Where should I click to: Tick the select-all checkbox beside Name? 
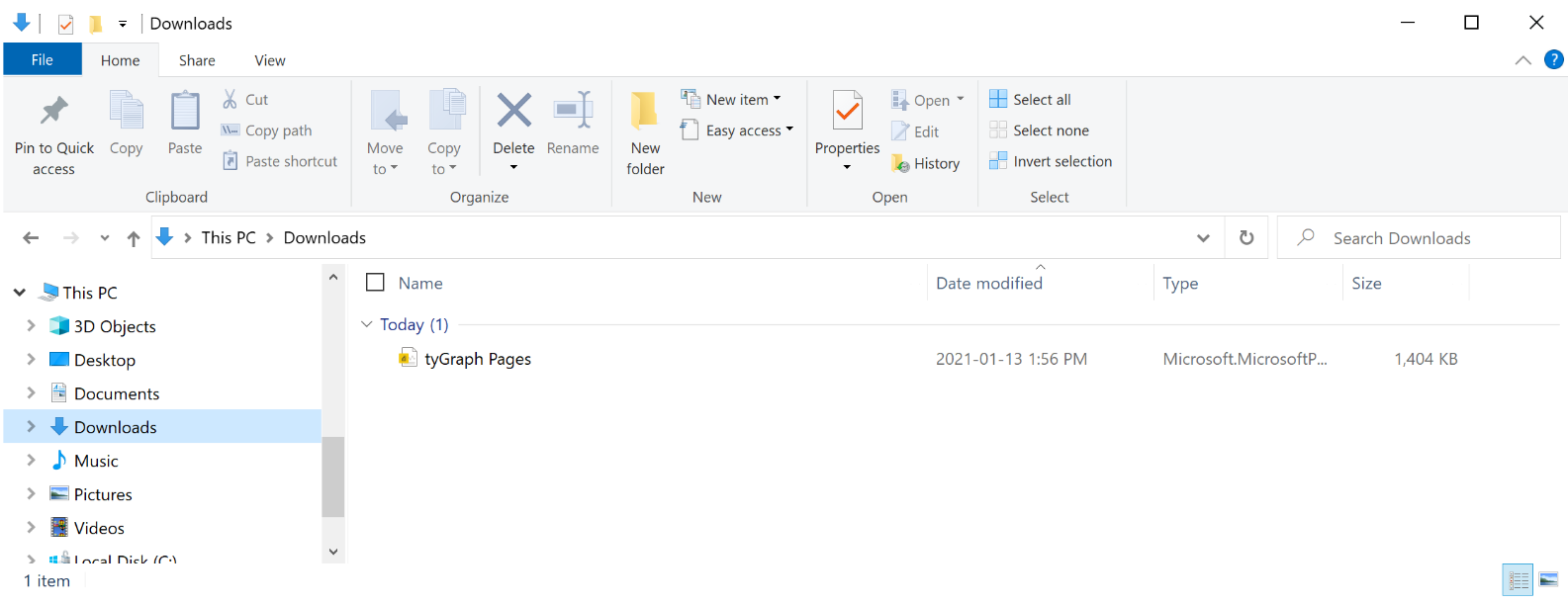pos(375,283)
